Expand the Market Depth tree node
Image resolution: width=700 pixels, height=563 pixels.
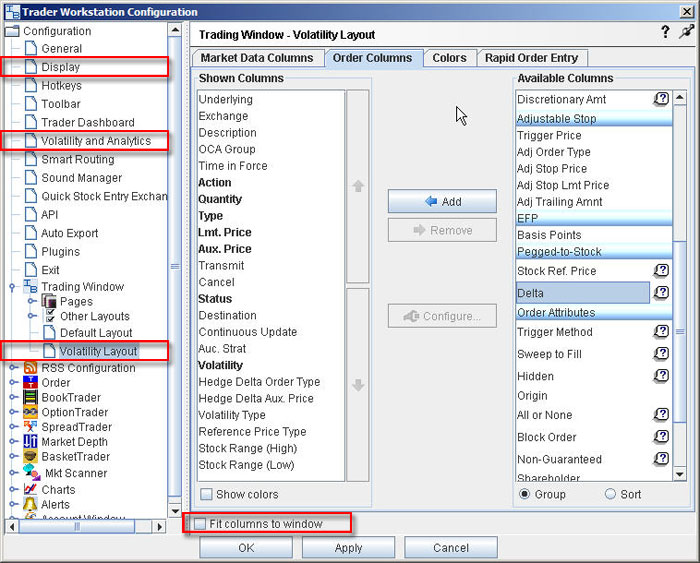pyautogui.click(x=13, y=442)
